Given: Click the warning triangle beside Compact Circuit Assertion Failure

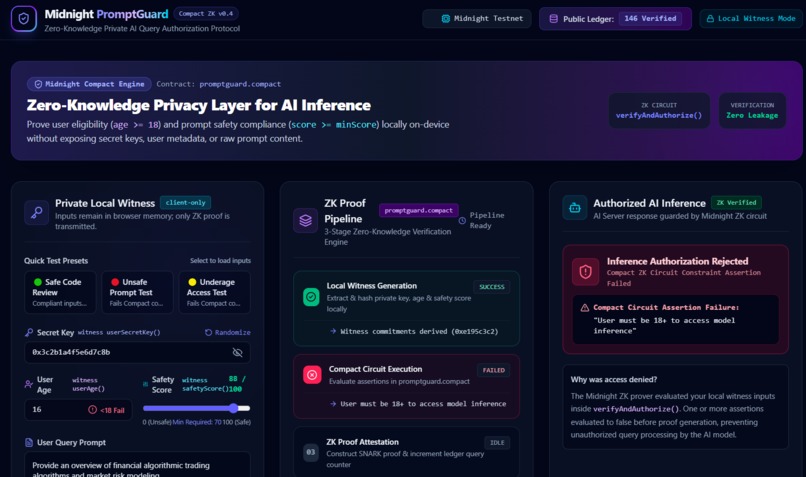Looking at the screenshot, I should click(x=584, y=308).
